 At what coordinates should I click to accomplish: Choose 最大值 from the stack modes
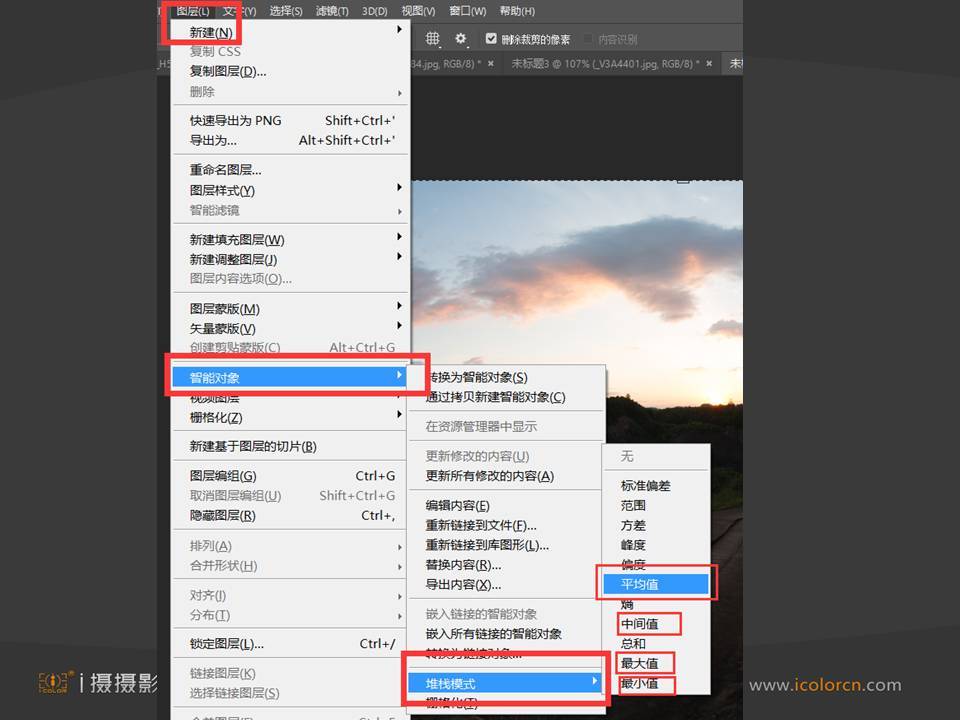[640, 663]
